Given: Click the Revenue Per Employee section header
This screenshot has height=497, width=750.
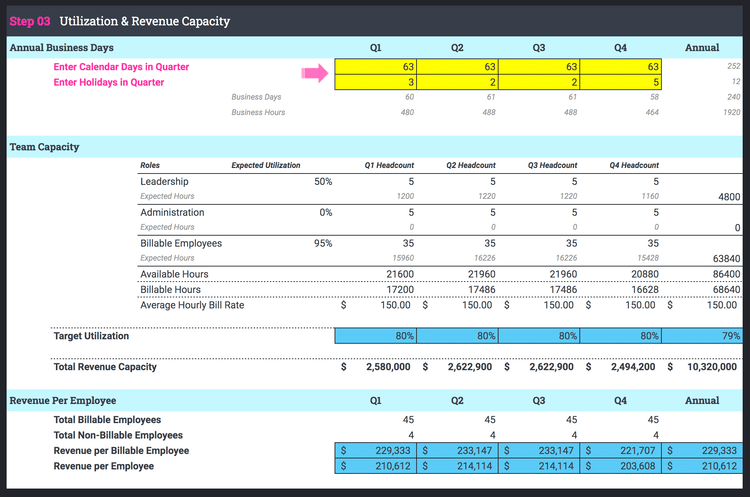Looking at the screenshot, I should coord(63,400).
